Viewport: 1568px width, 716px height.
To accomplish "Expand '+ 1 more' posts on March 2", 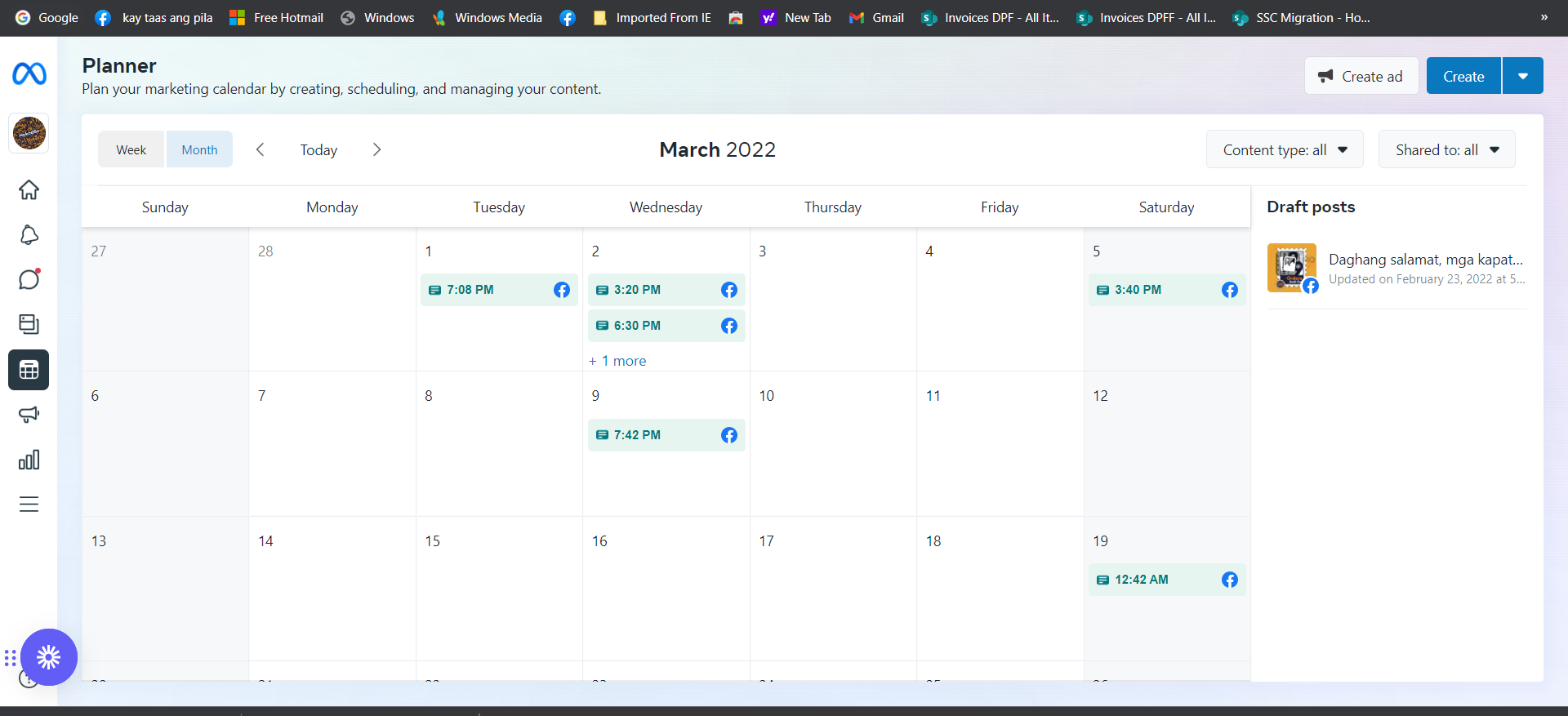I will tap(617, 361).
